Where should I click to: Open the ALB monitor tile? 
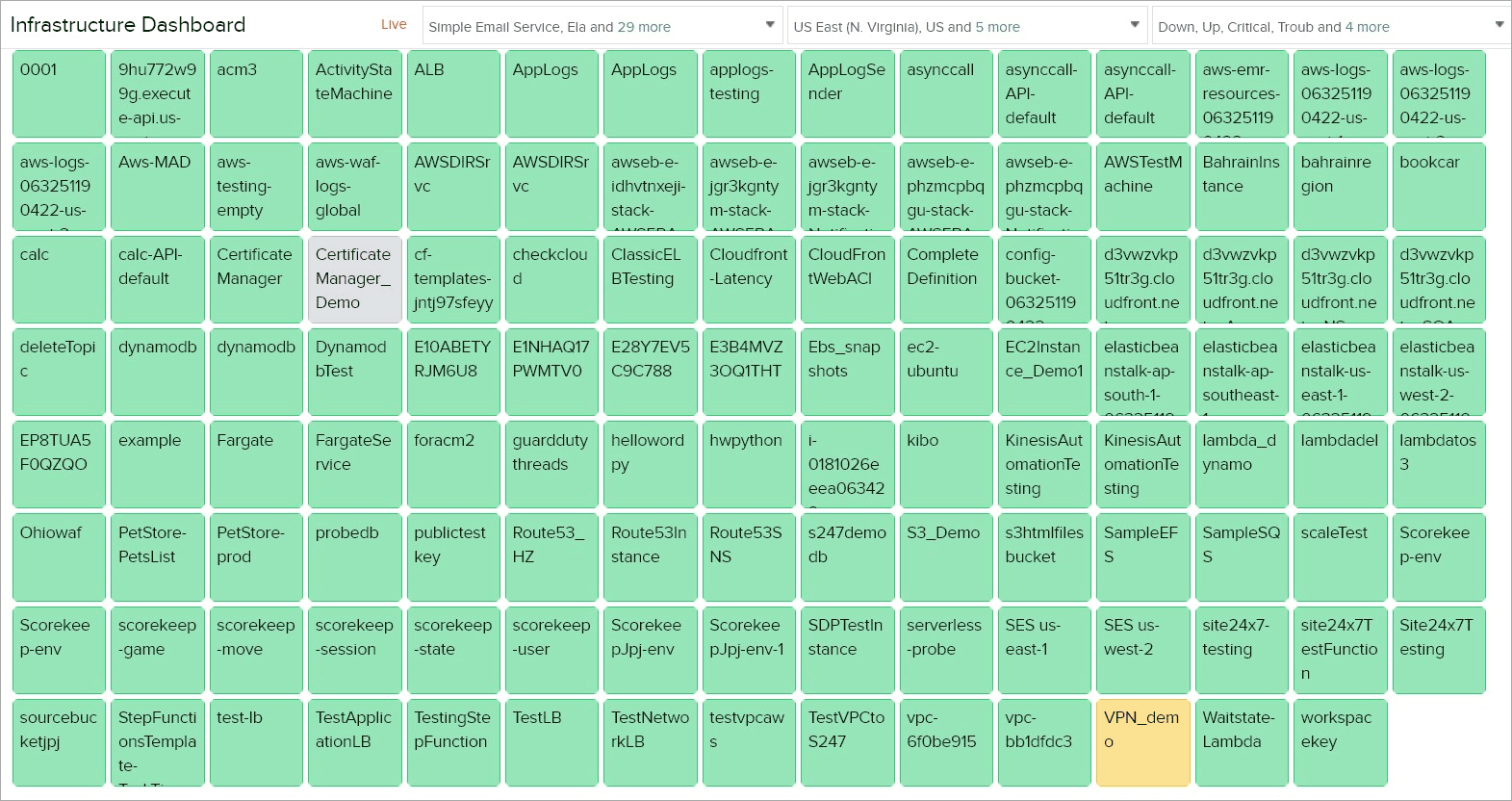(452, 93)
